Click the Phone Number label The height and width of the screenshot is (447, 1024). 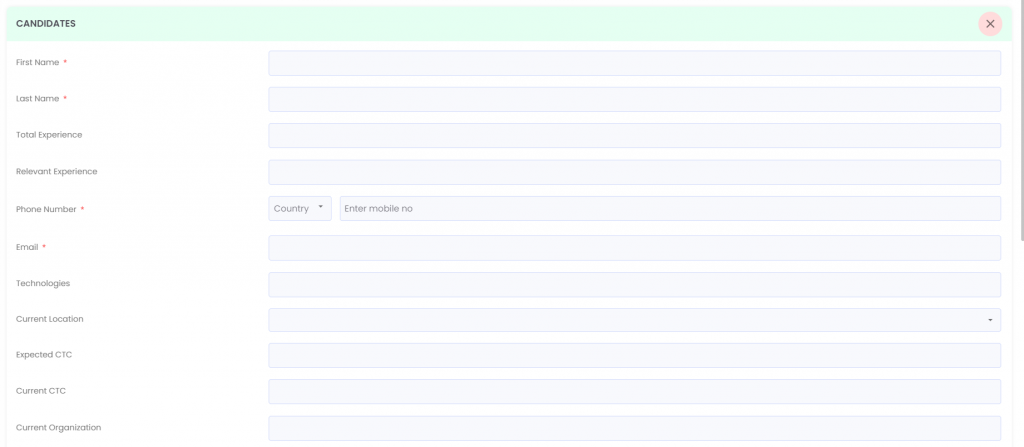[x=46, y=209]
